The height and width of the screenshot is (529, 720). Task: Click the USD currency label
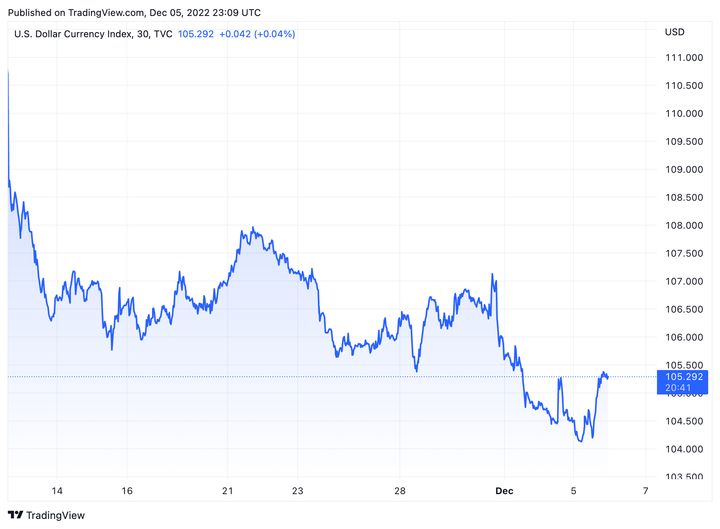click(x=675, y=32)
